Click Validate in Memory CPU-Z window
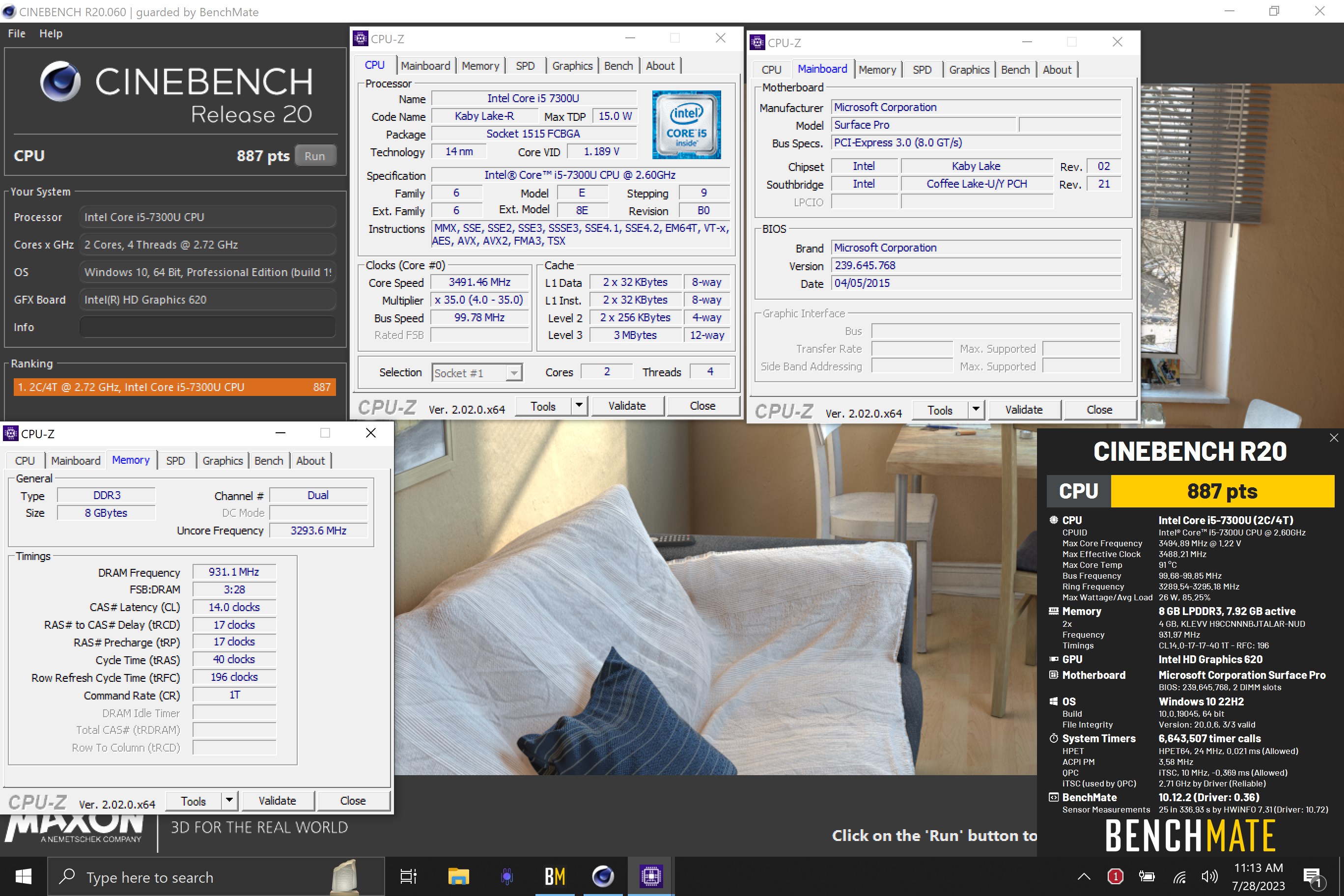Image resolution: width=1344 pixels, height=896 pixels. (x=277, y=801)
